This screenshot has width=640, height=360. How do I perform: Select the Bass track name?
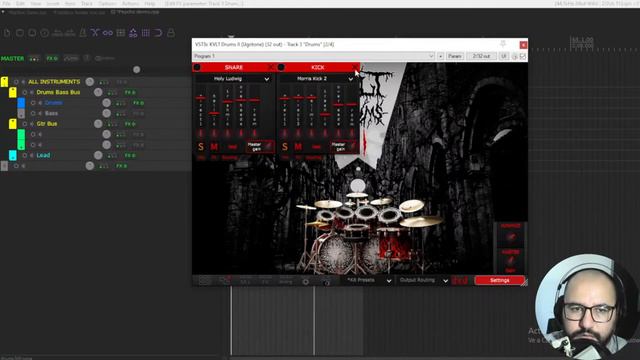[51, 113]
